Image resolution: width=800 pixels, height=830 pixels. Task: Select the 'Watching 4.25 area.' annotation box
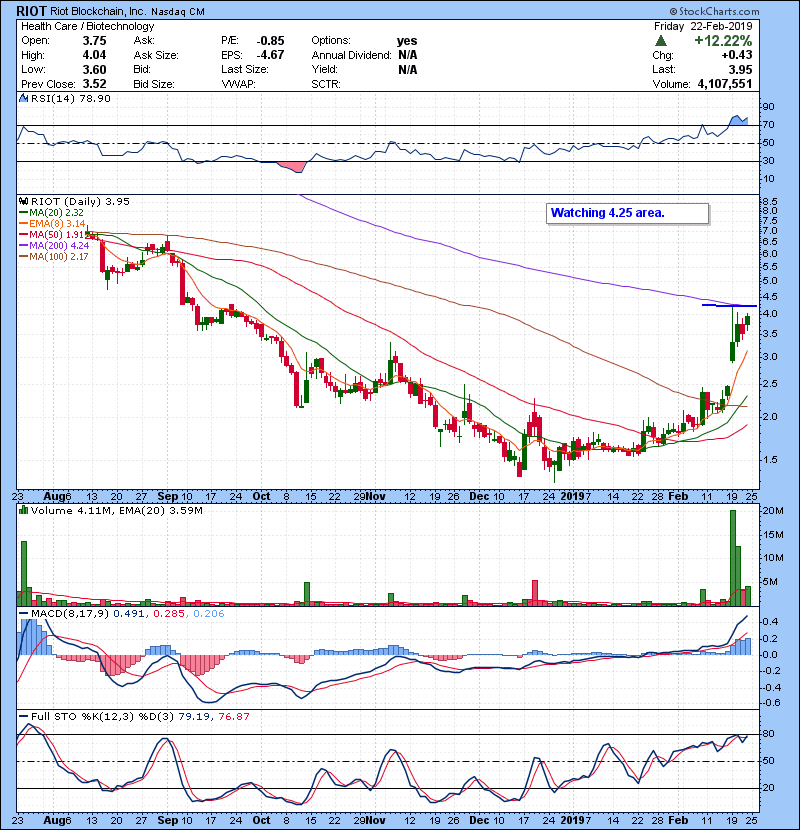[x=627, y=213]
